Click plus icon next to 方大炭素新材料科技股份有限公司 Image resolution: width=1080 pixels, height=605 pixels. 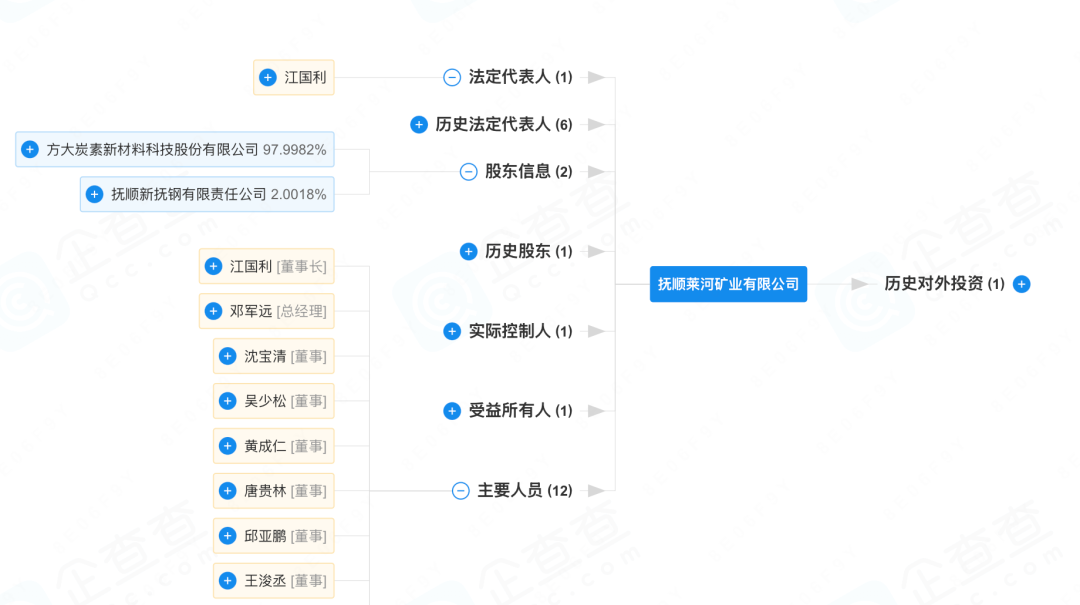30,150
